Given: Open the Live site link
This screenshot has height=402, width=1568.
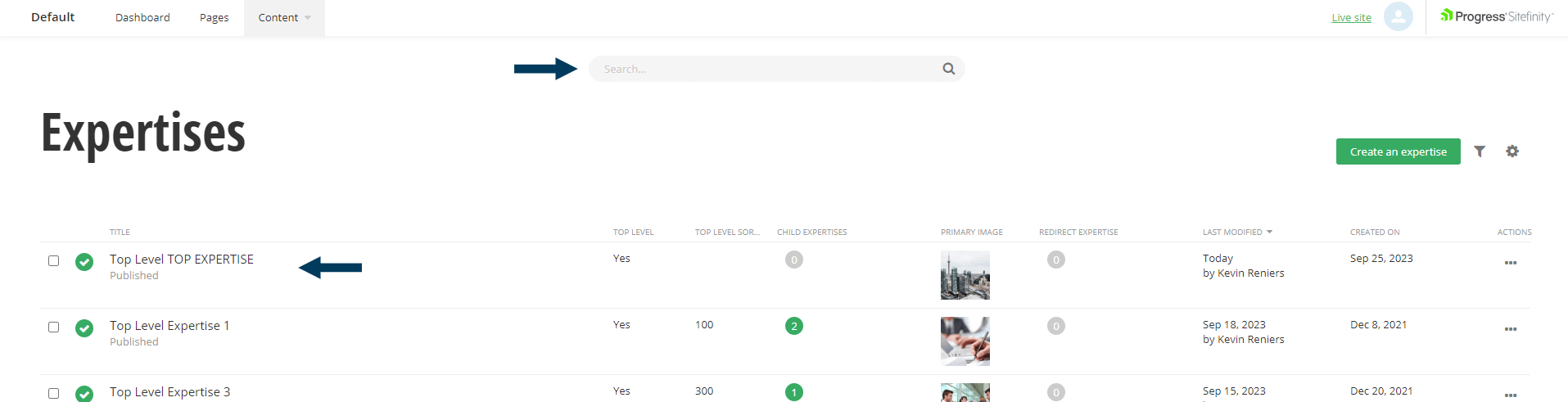Looking at the screenshot, I should pyautogui.click(x=1352, y=18).
